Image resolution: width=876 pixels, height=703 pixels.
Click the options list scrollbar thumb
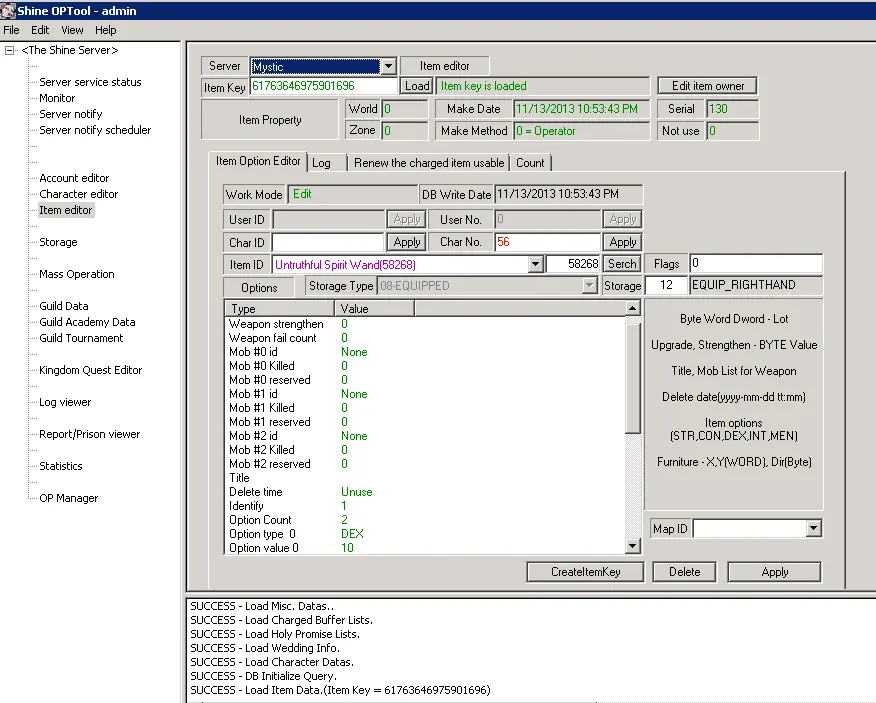click(632, 378)
